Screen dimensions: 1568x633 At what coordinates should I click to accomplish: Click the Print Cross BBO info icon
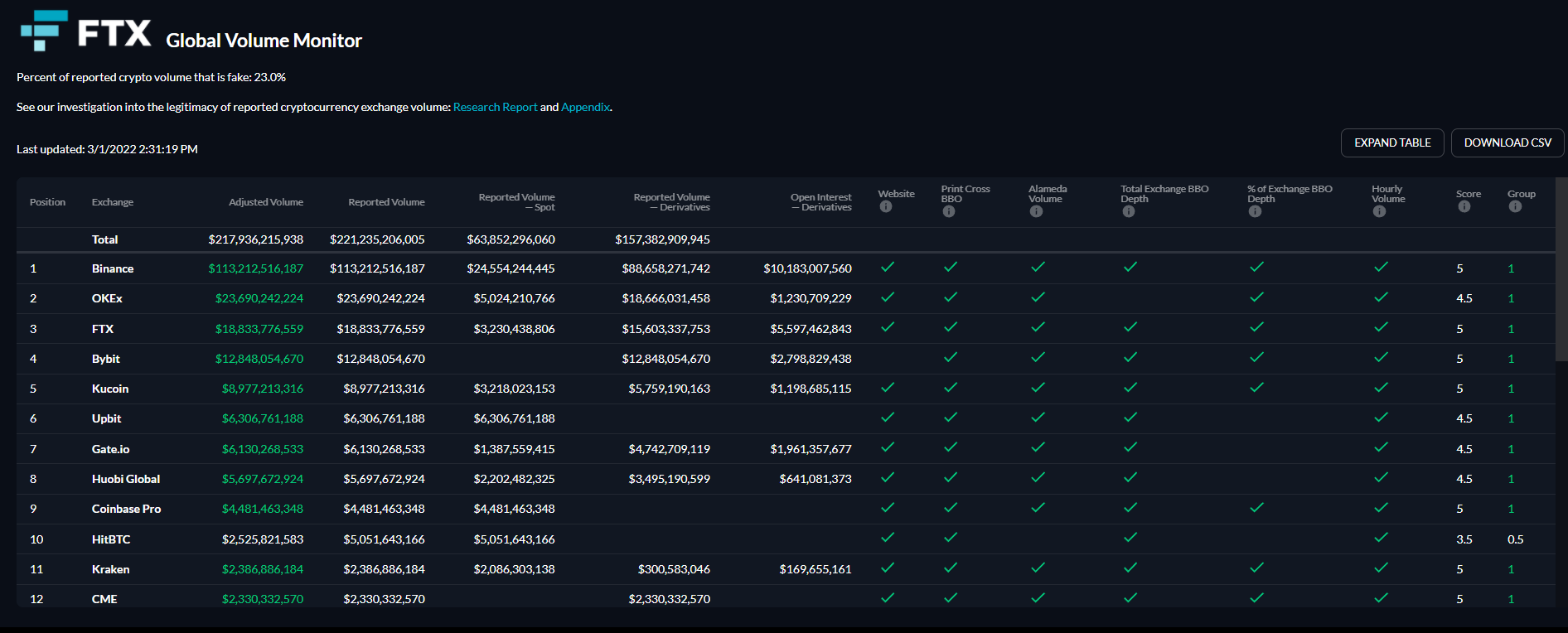pos(949,211)
